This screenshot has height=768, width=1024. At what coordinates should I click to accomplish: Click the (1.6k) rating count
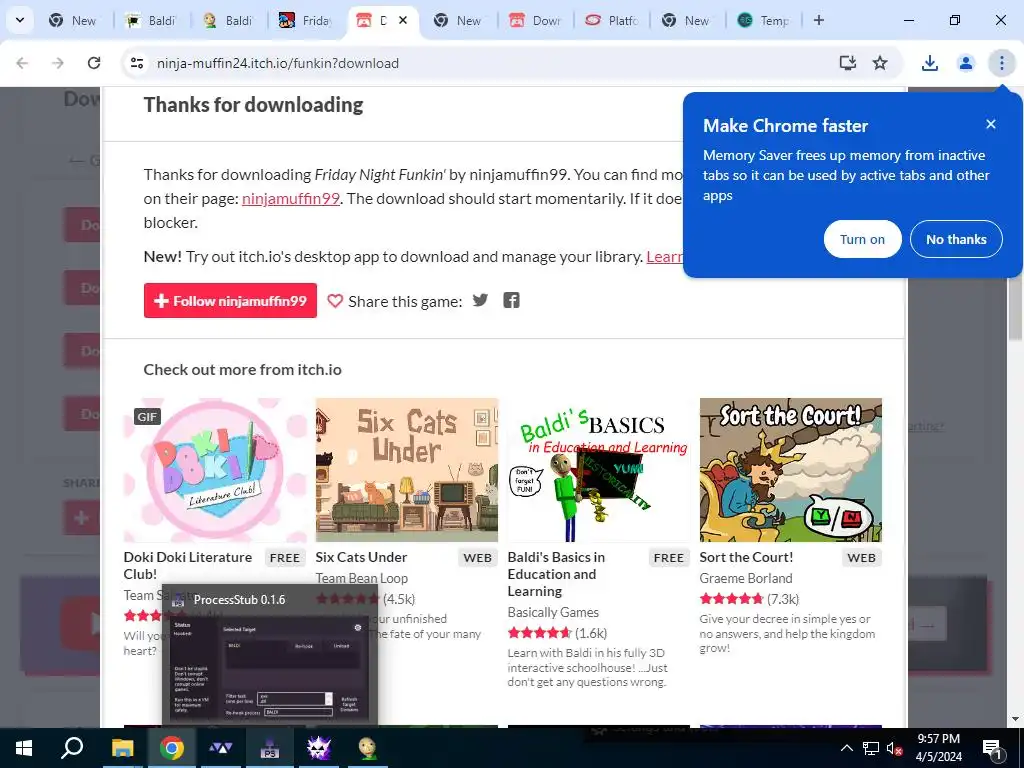tap(591, 633)
